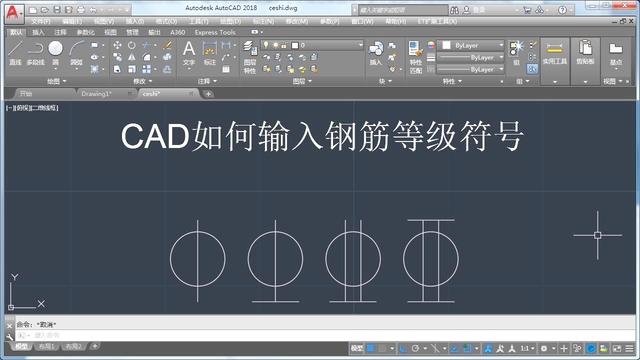Open the AutoCAD application menu button
Screen dimensions: 640x360
(14, 13)
